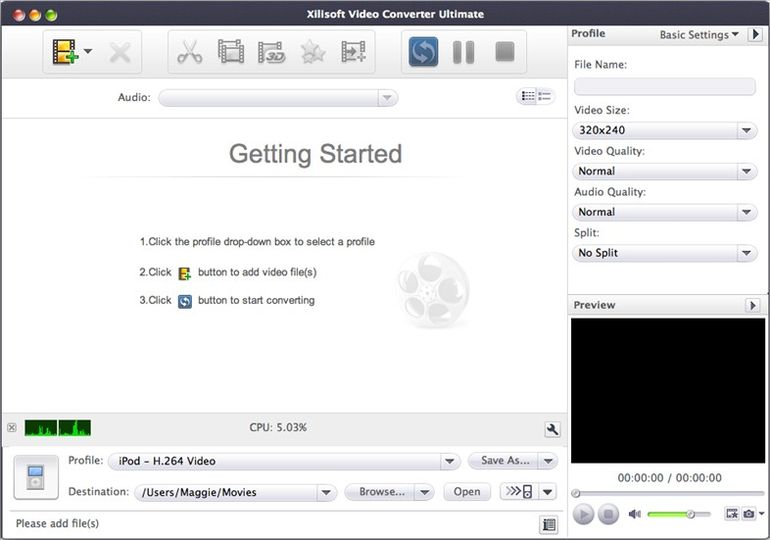
Task: Open the Add File dropdown arrow
Action: 88,51
